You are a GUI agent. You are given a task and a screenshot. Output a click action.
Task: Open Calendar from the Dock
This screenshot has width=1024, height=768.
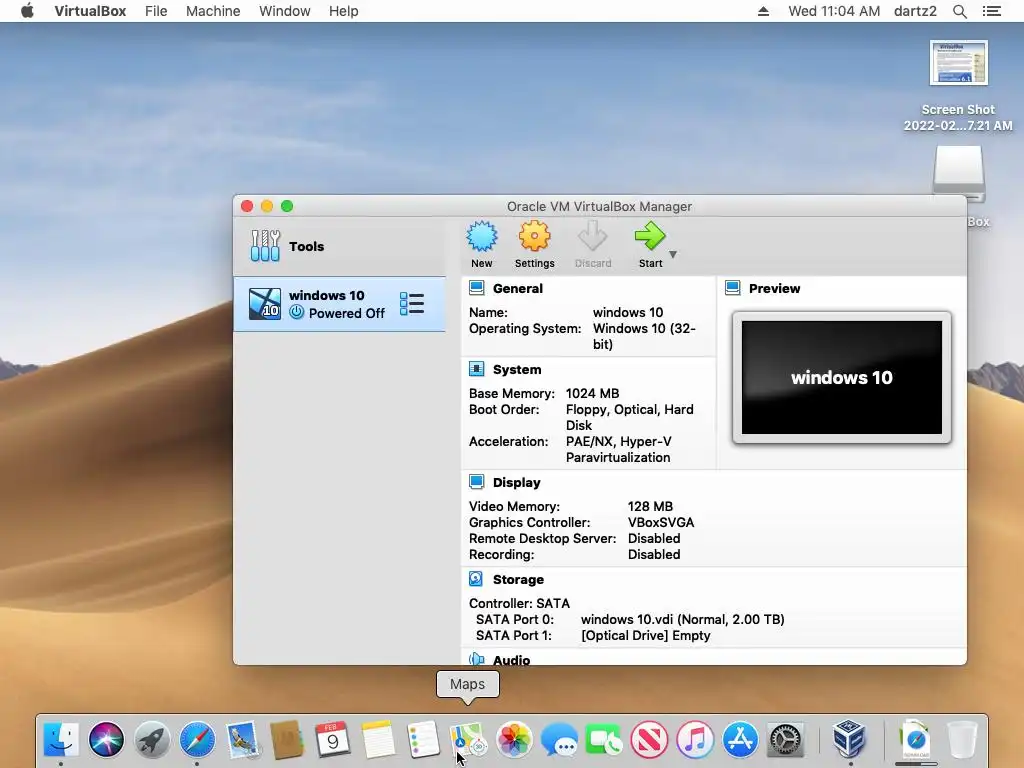click(332, 739)
